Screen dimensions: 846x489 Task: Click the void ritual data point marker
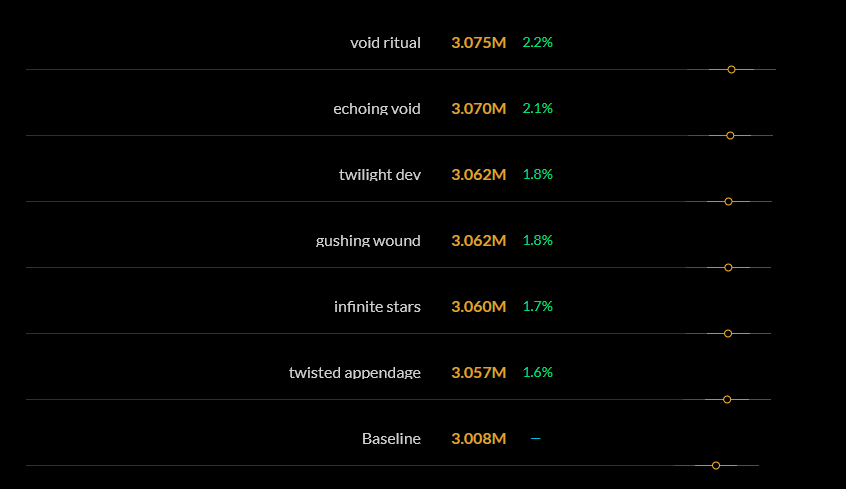[x=731, y=70]
